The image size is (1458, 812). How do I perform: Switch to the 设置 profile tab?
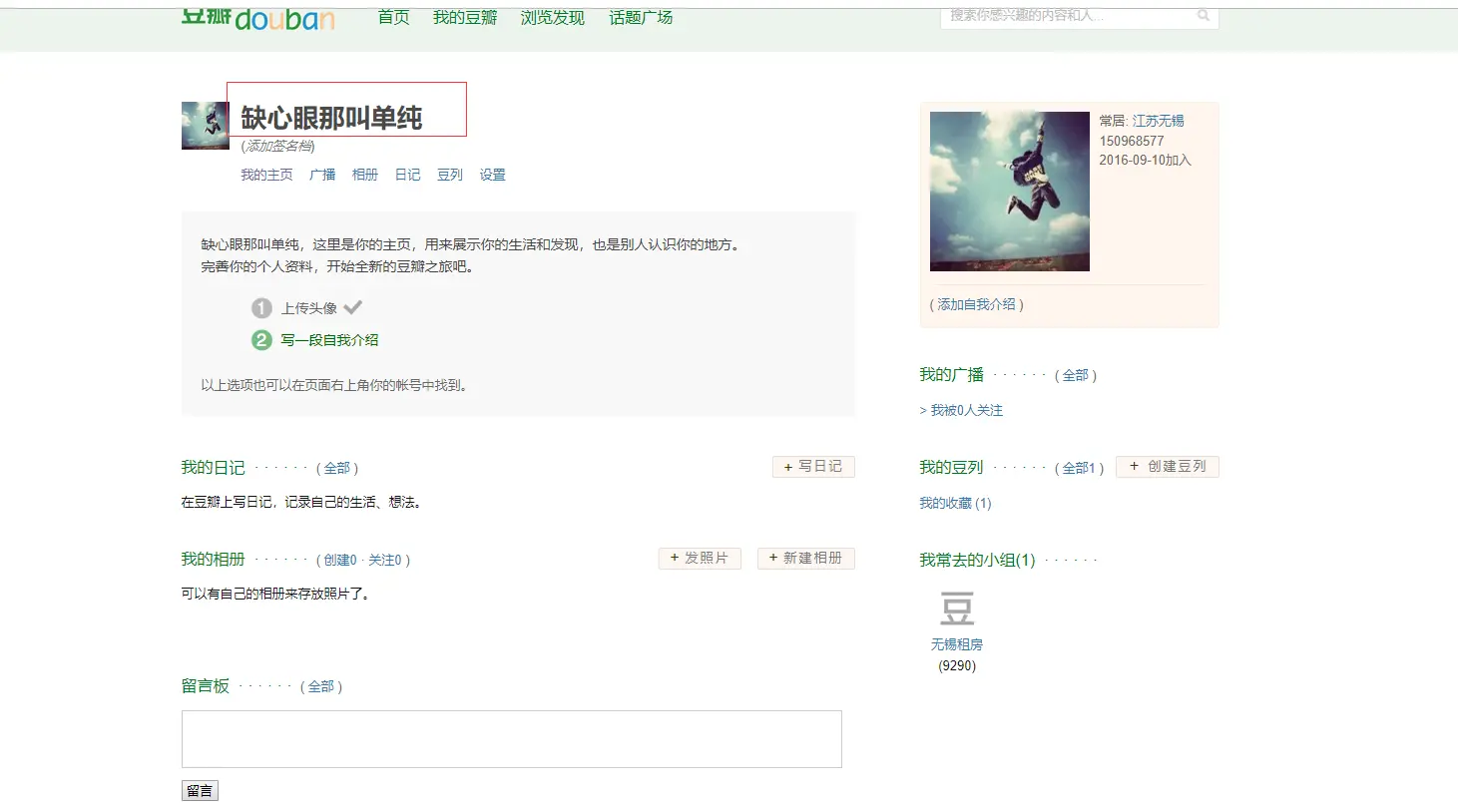point(493,175)
